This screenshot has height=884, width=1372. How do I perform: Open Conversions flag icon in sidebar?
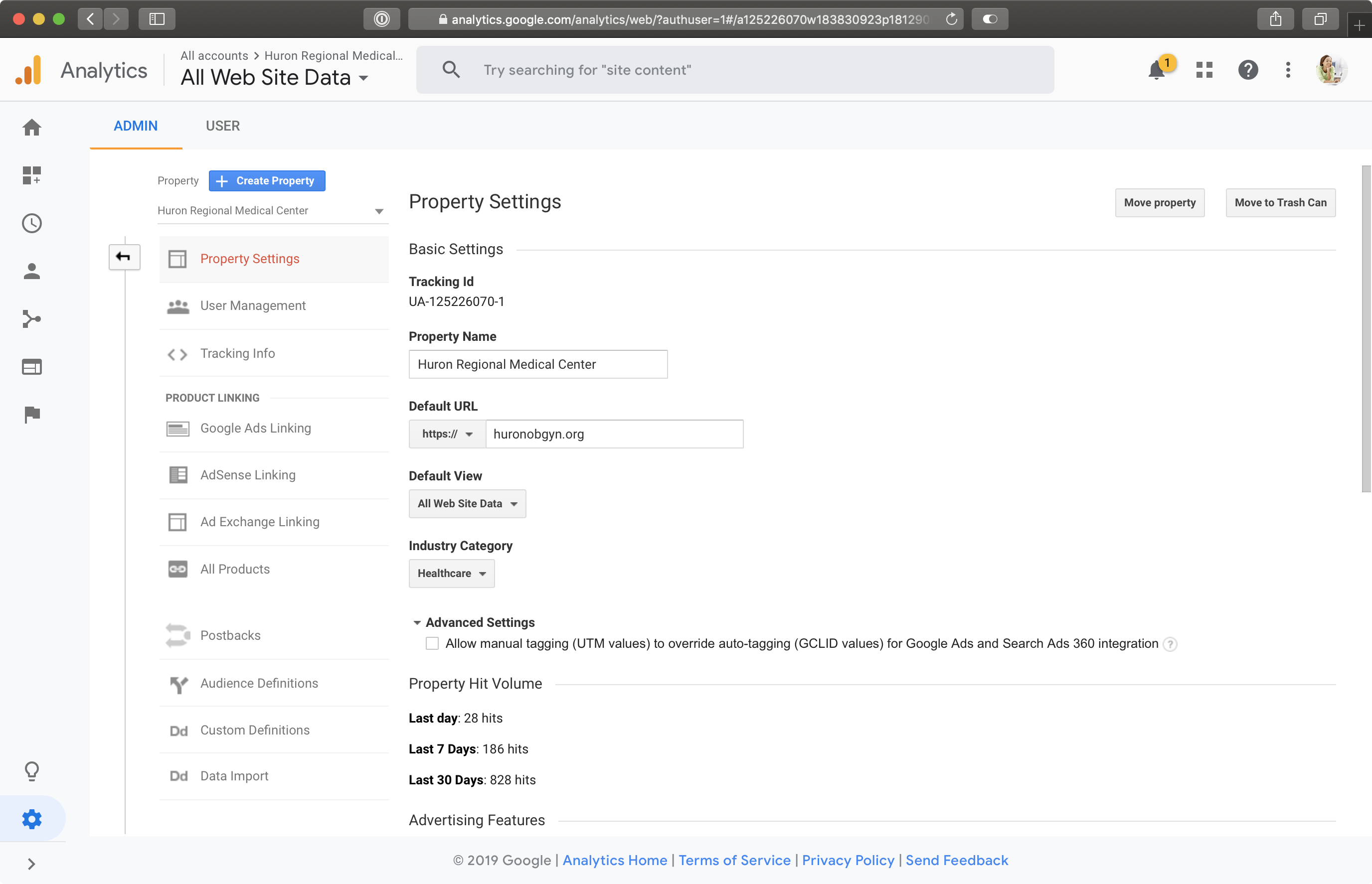pos(31,414)
